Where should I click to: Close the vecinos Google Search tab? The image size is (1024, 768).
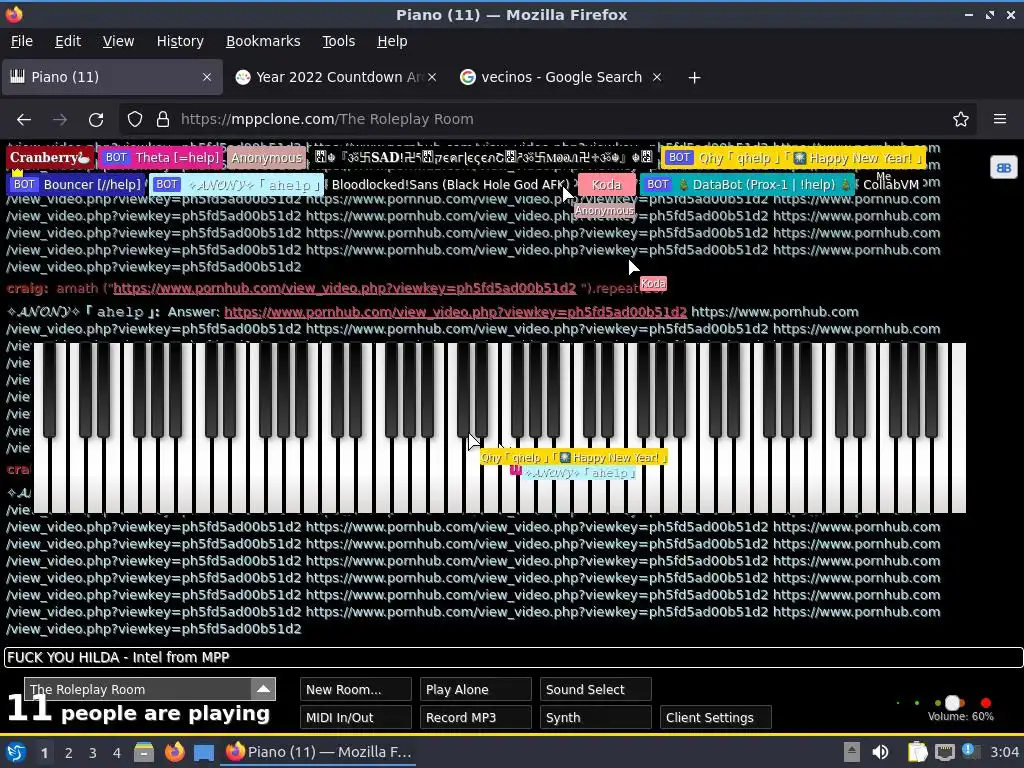tap(657, 77)
